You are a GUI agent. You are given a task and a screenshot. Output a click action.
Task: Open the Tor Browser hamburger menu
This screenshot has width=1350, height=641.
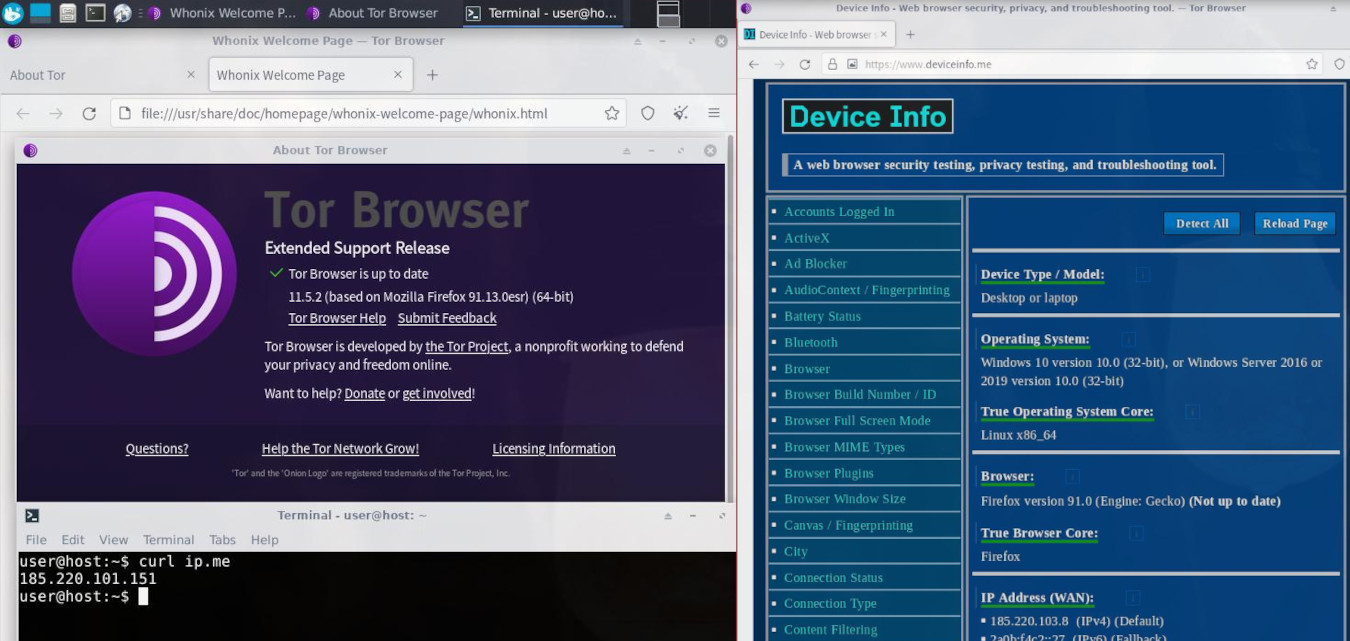[714, 114]
